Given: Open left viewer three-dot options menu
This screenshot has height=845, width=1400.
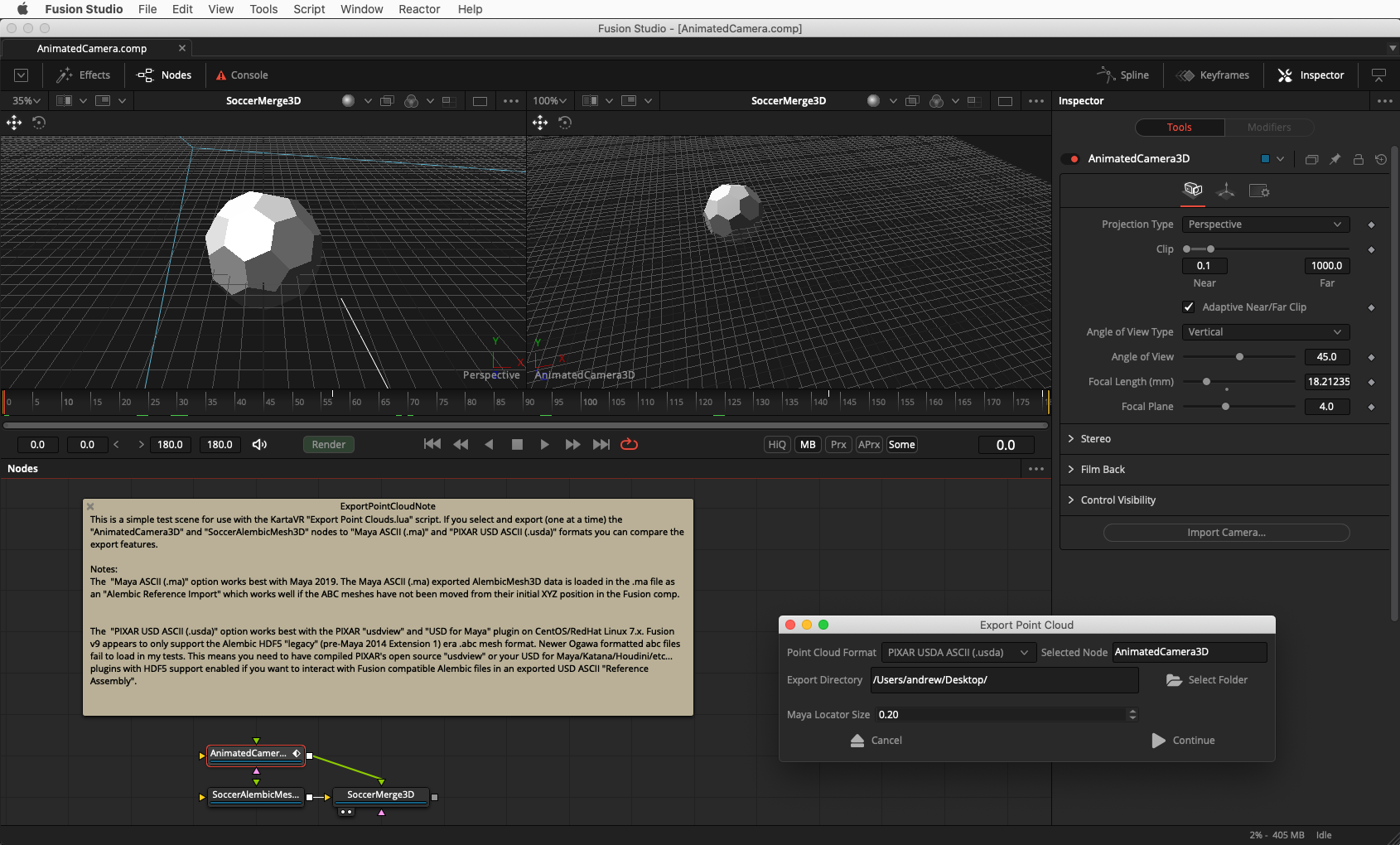Looking at the screenshot, I should click(511, 101).
